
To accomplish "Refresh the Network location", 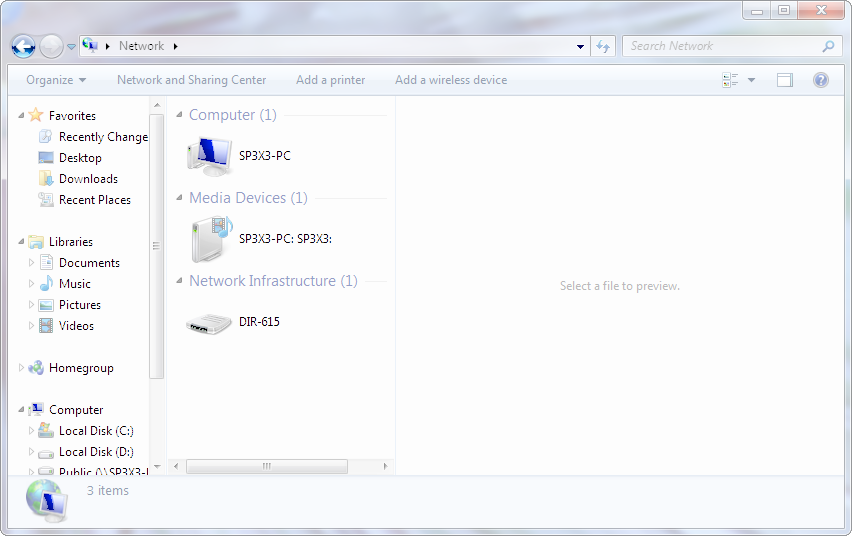I will (x=603, y=46).
